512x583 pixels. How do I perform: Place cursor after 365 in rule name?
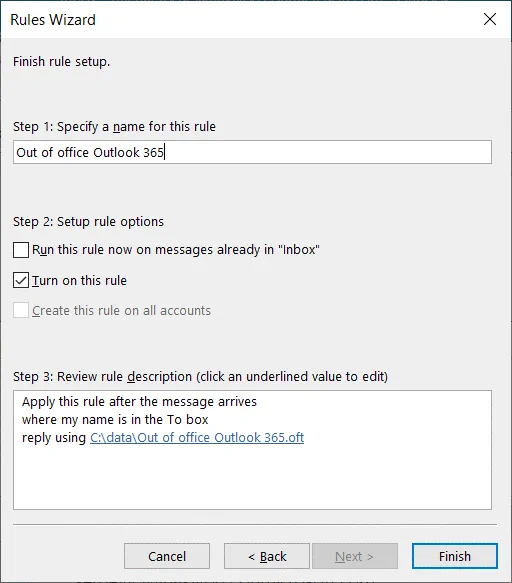(x=165, y=152)
